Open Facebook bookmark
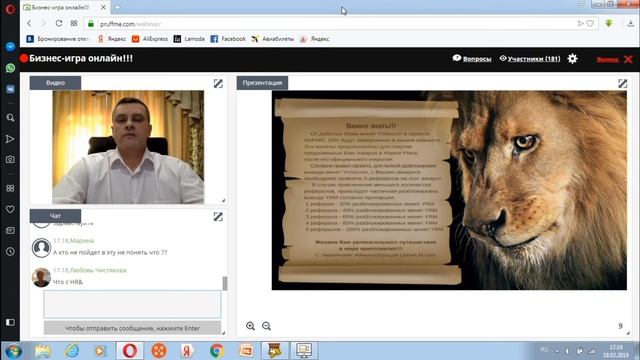 pyautogui.click(x=228, y=39)
